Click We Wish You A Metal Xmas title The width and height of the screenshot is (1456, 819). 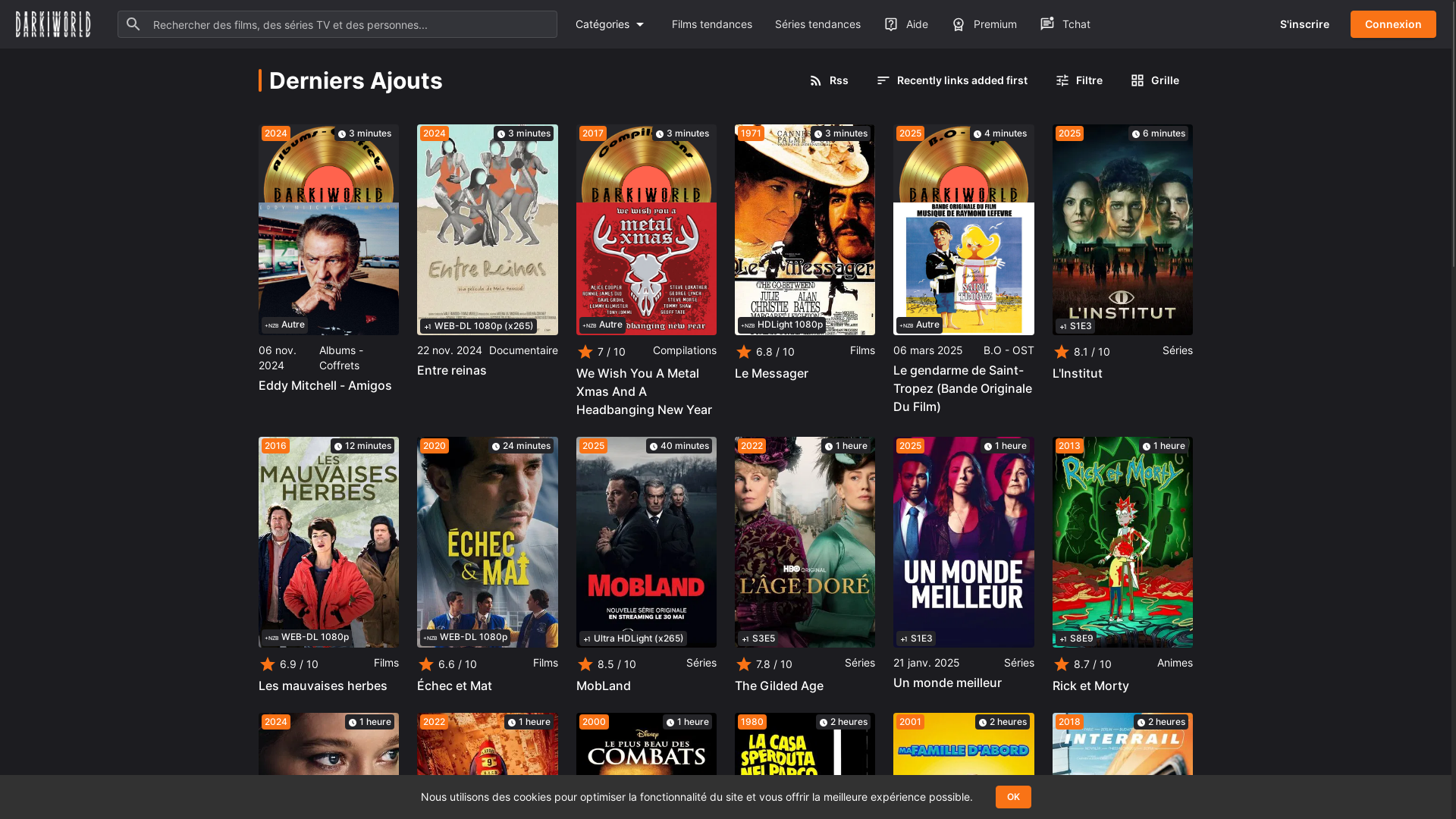tap(644, 391)
